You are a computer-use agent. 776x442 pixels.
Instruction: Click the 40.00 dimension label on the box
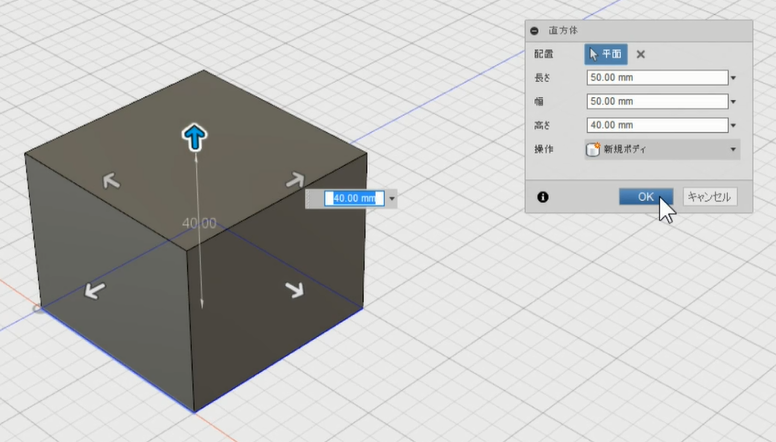(x=199, y=223)
